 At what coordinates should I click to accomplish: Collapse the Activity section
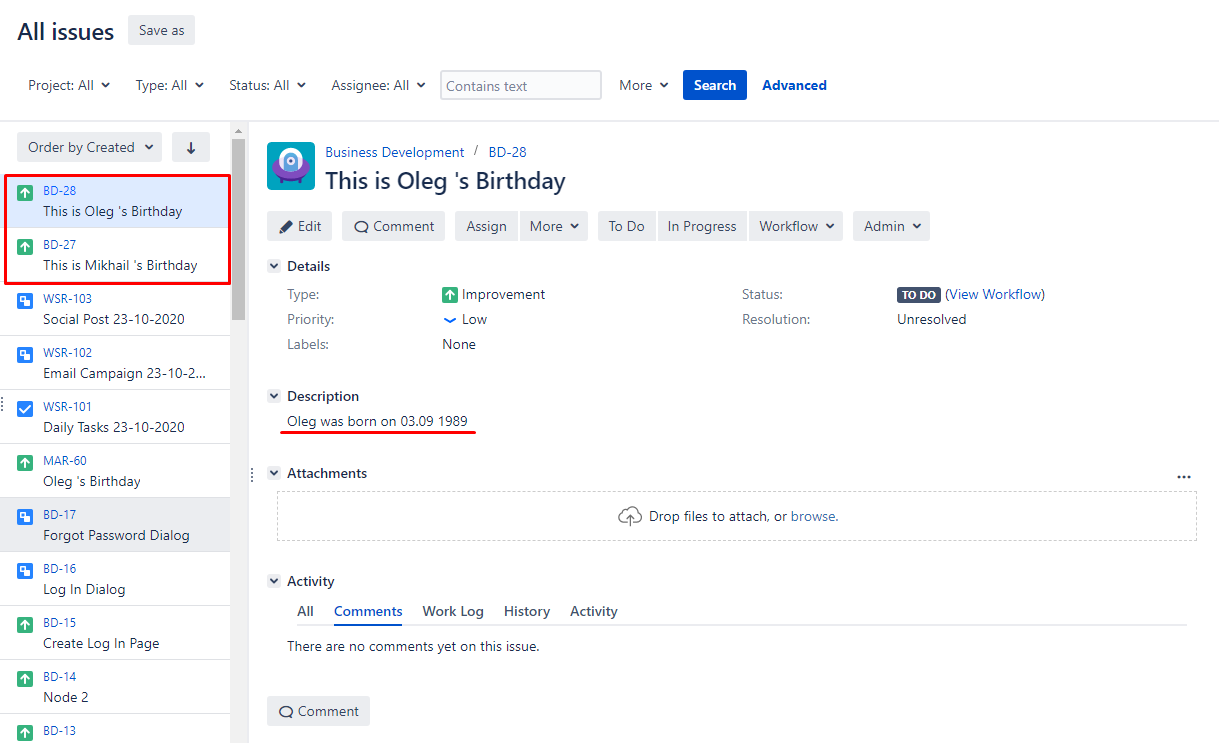(x=274, y=582)
